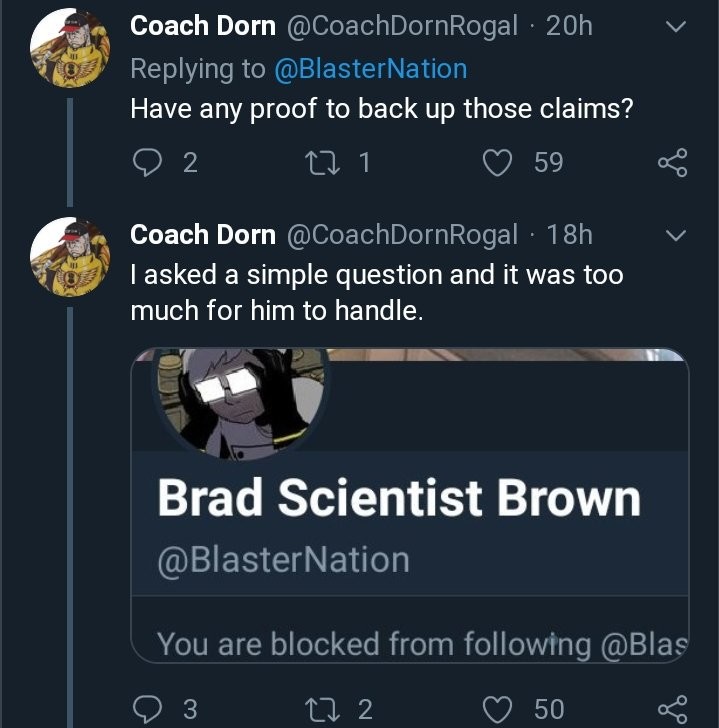The width and height of the screenshot is (719, 728).
Task: Share the second Coach Dorn tweet
Action: 672,709
